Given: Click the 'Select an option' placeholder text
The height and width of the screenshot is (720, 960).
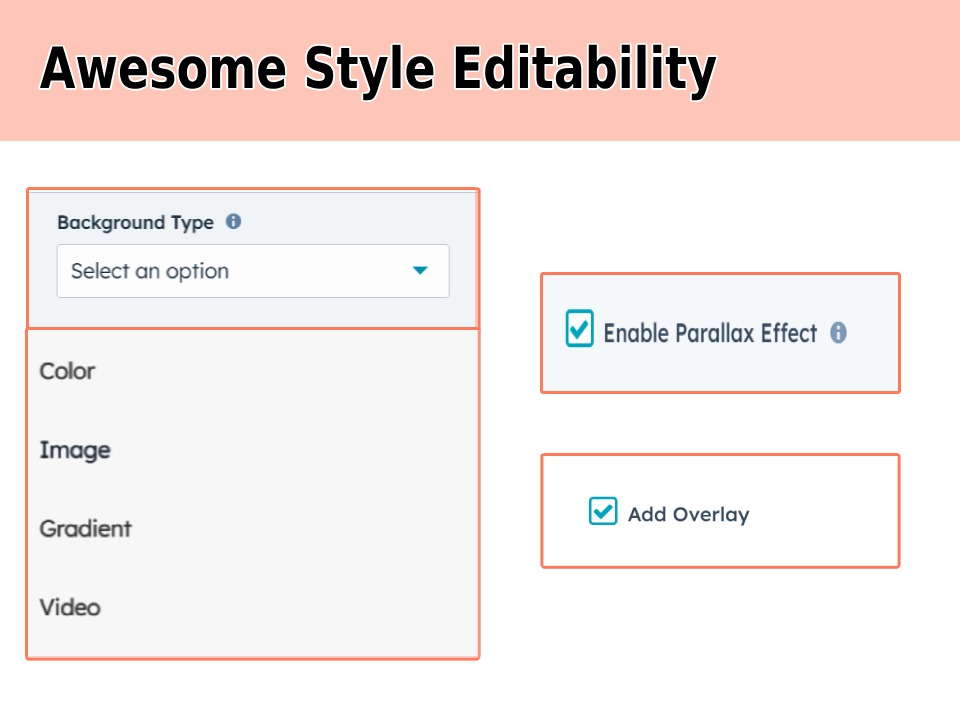Looking at the screenshot, I should (150, 271).
